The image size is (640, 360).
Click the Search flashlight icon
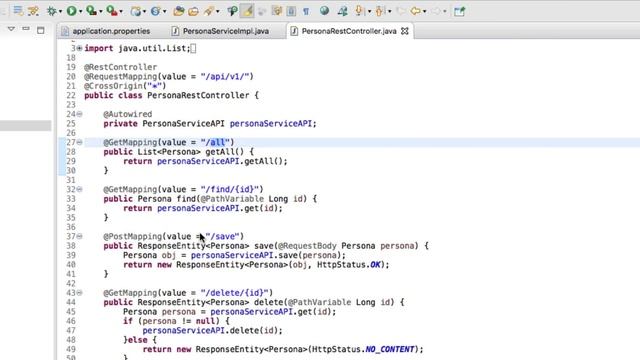(209, 11)
